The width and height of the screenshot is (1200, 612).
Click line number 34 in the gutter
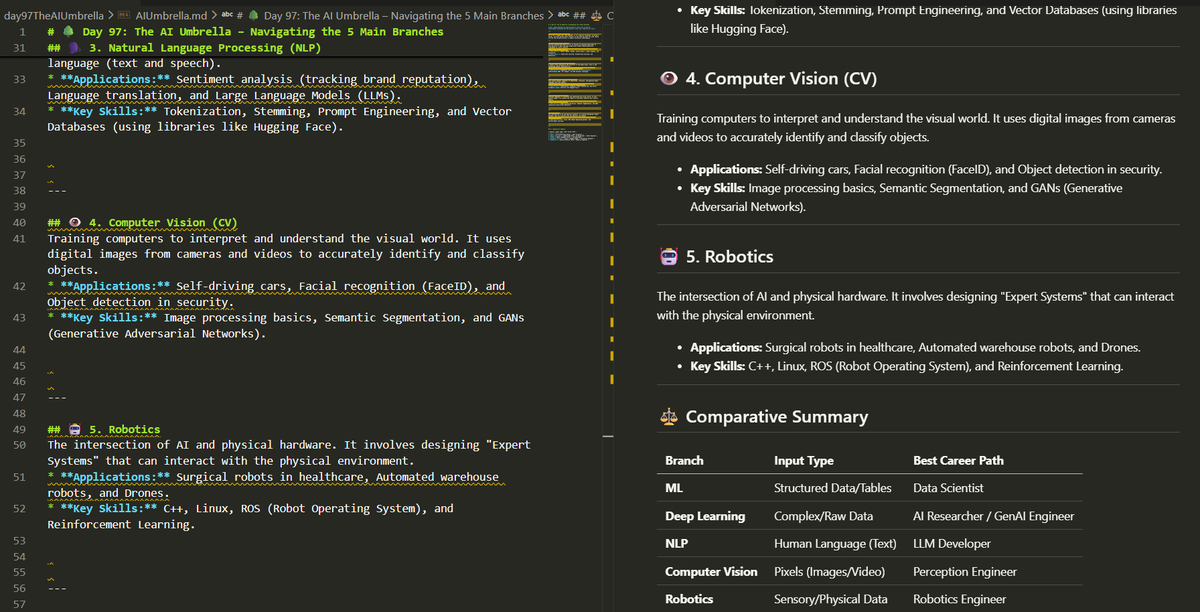[21, 112]
